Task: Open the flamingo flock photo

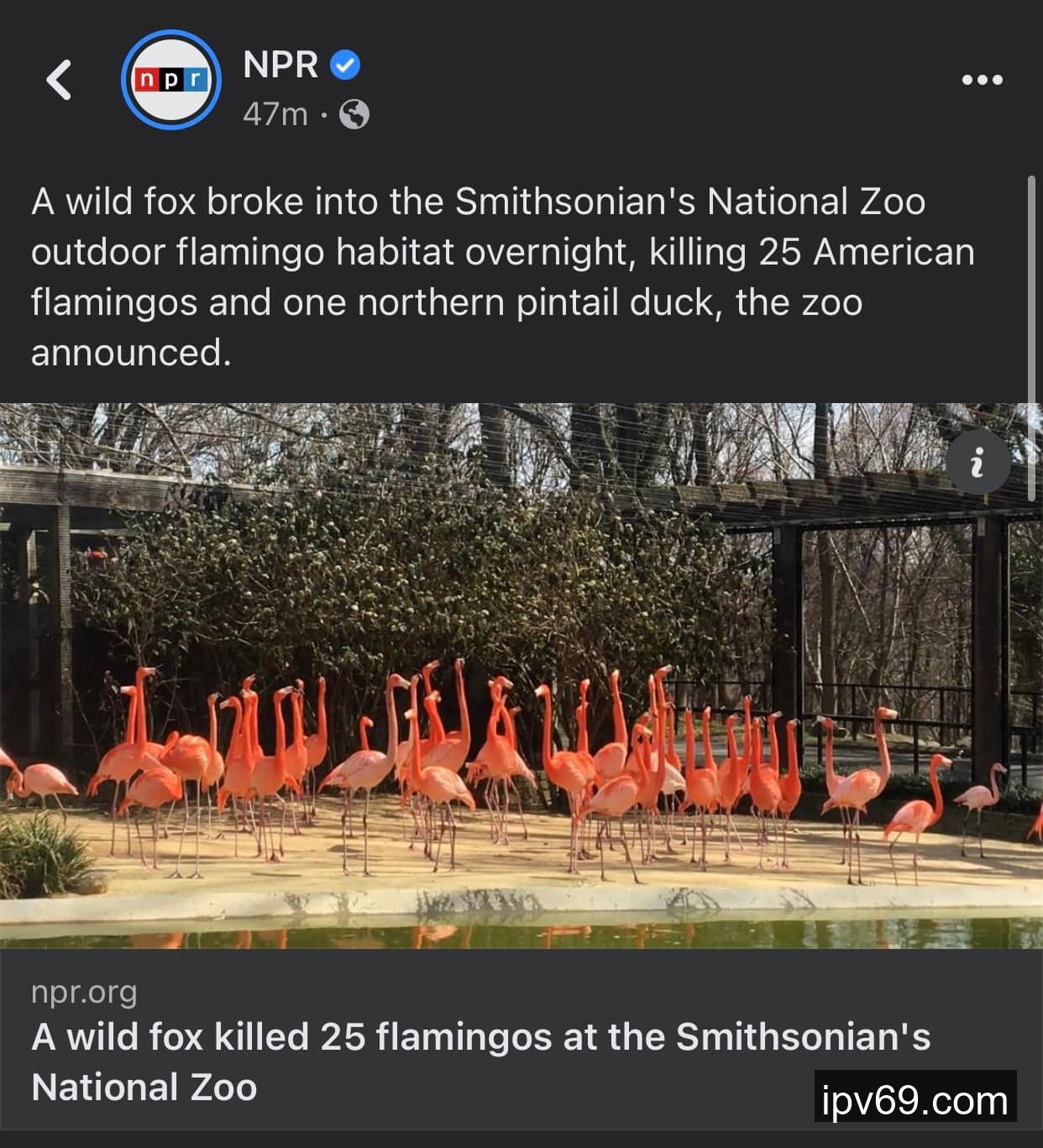Action: pos(521,676)
